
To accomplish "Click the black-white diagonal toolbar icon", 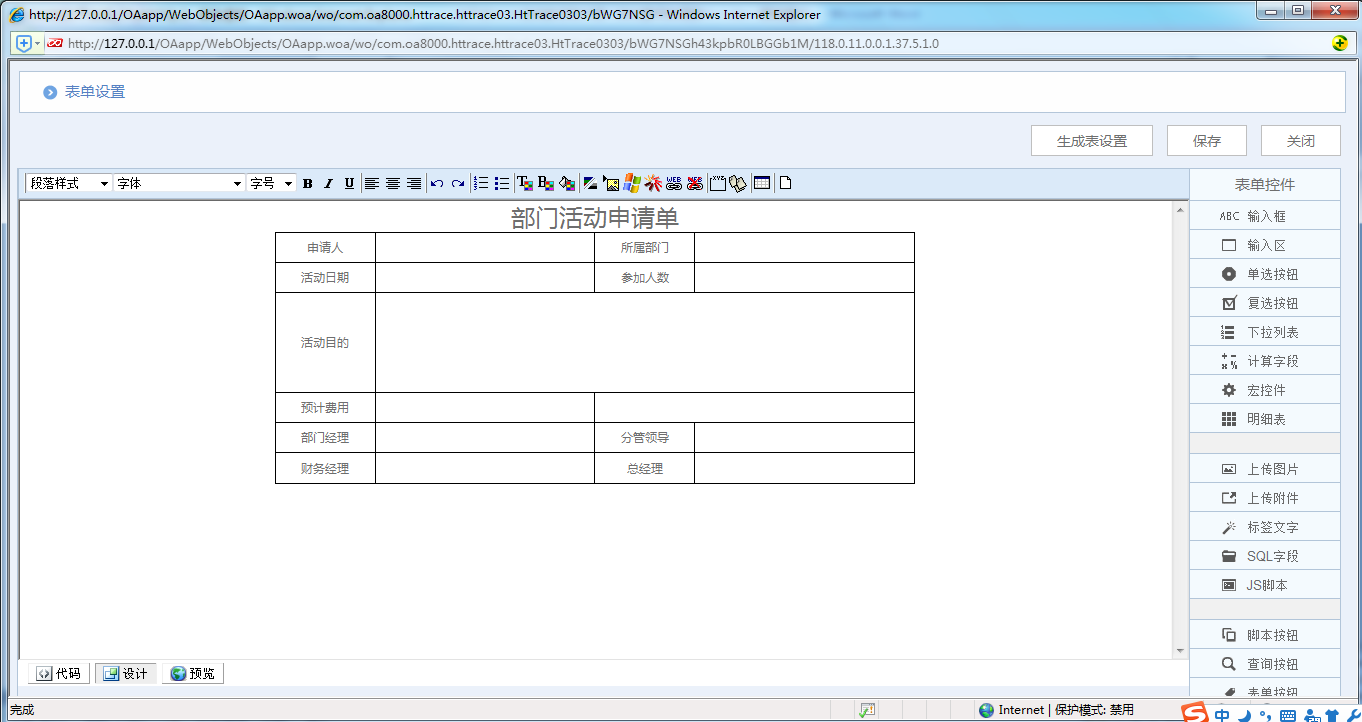I will click(x=590, y=183).
